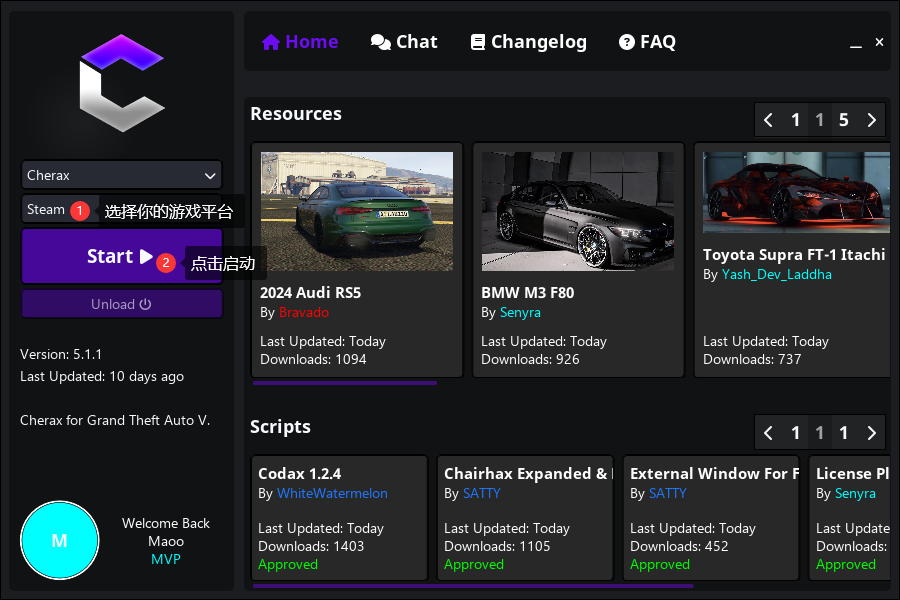Open the FAQ tab

647,42
